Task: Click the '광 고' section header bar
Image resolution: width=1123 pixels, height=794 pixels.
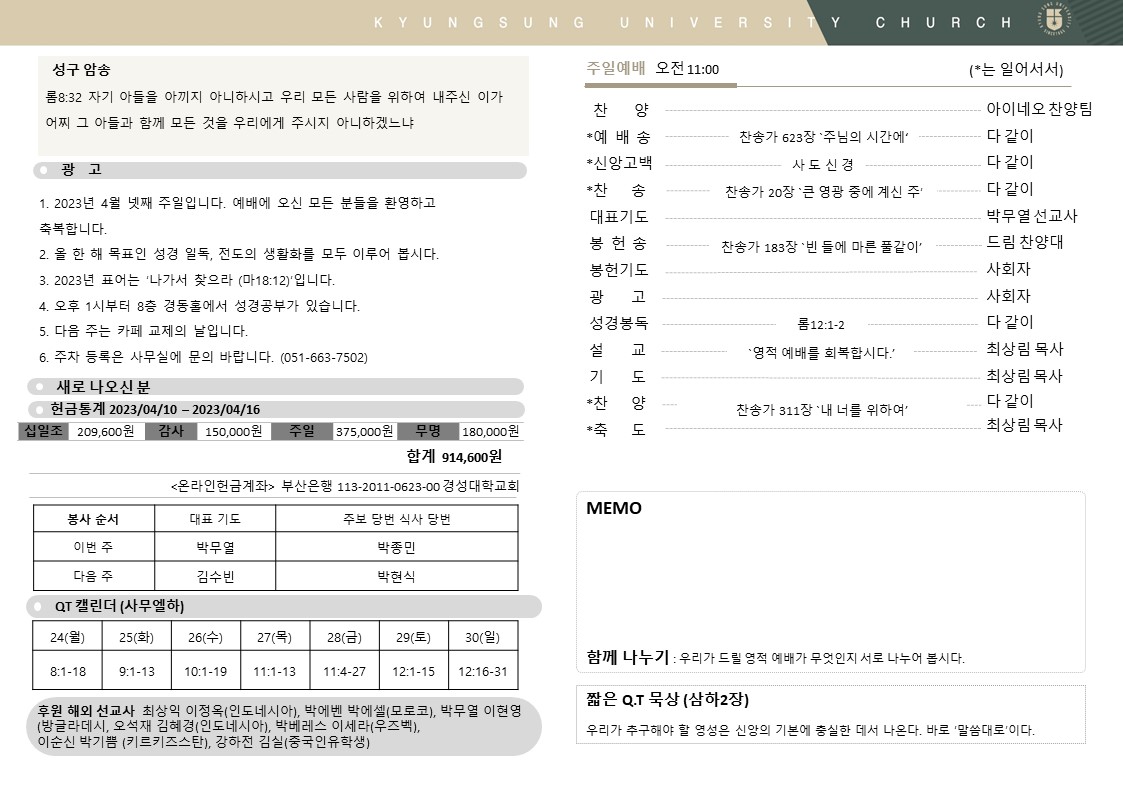Action: tap(279, 170)
